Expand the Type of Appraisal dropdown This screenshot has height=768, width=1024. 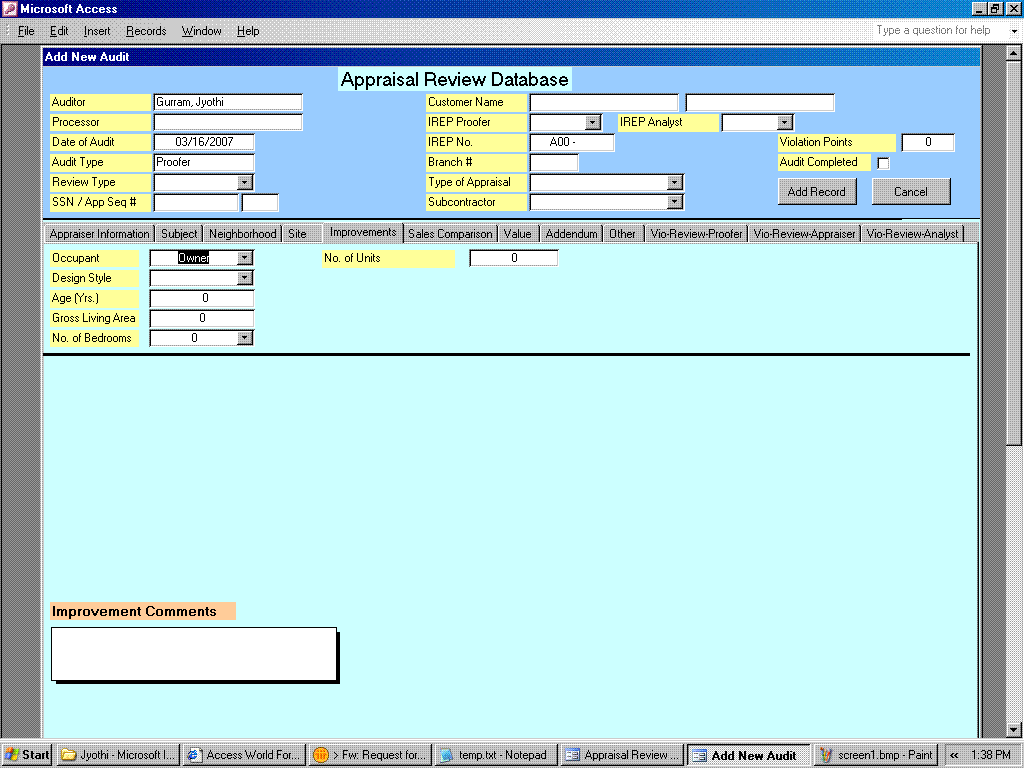tap(675, 183)
